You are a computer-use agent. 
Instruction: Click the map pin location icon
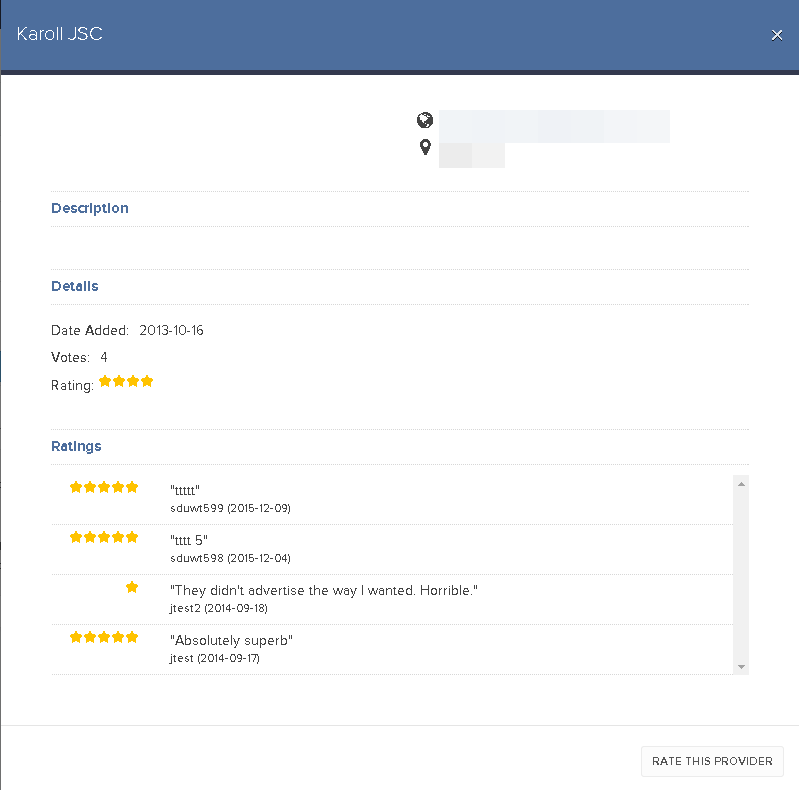tap(425, 147)
